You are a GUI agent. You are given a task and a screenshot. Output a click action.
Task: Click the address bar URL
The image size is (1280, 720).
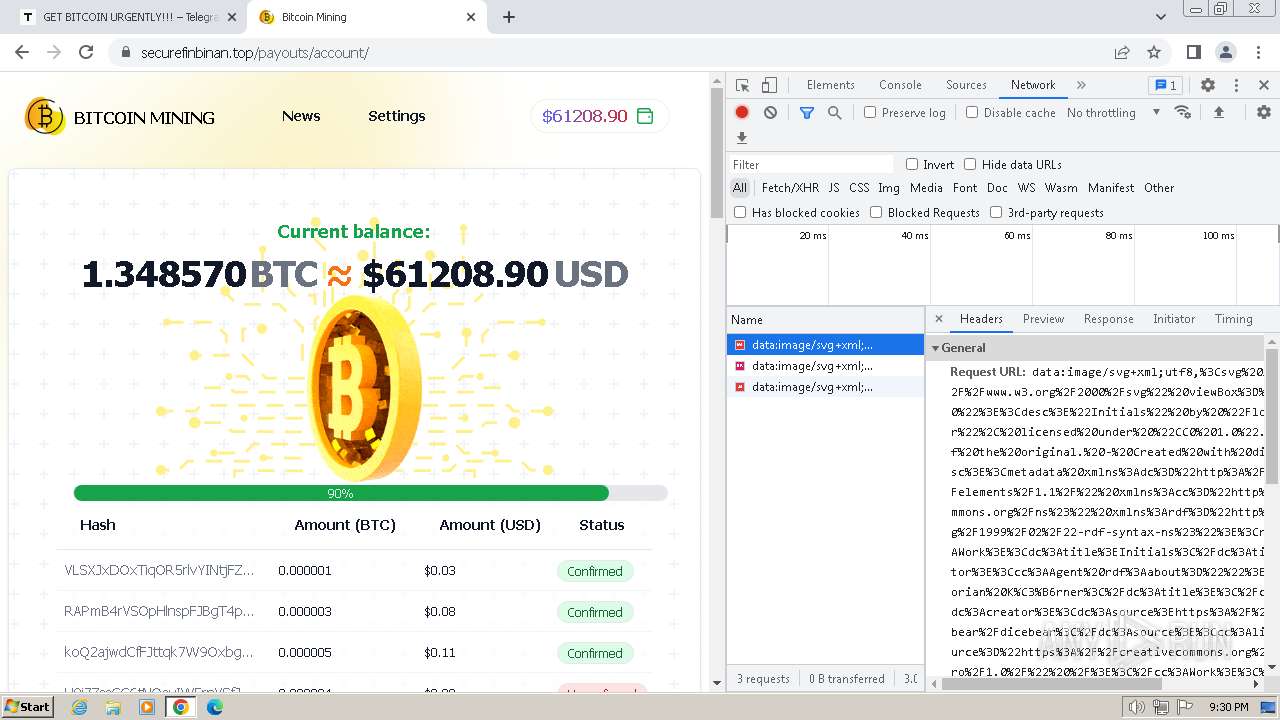pyautogui.click(x=255, y=53)
